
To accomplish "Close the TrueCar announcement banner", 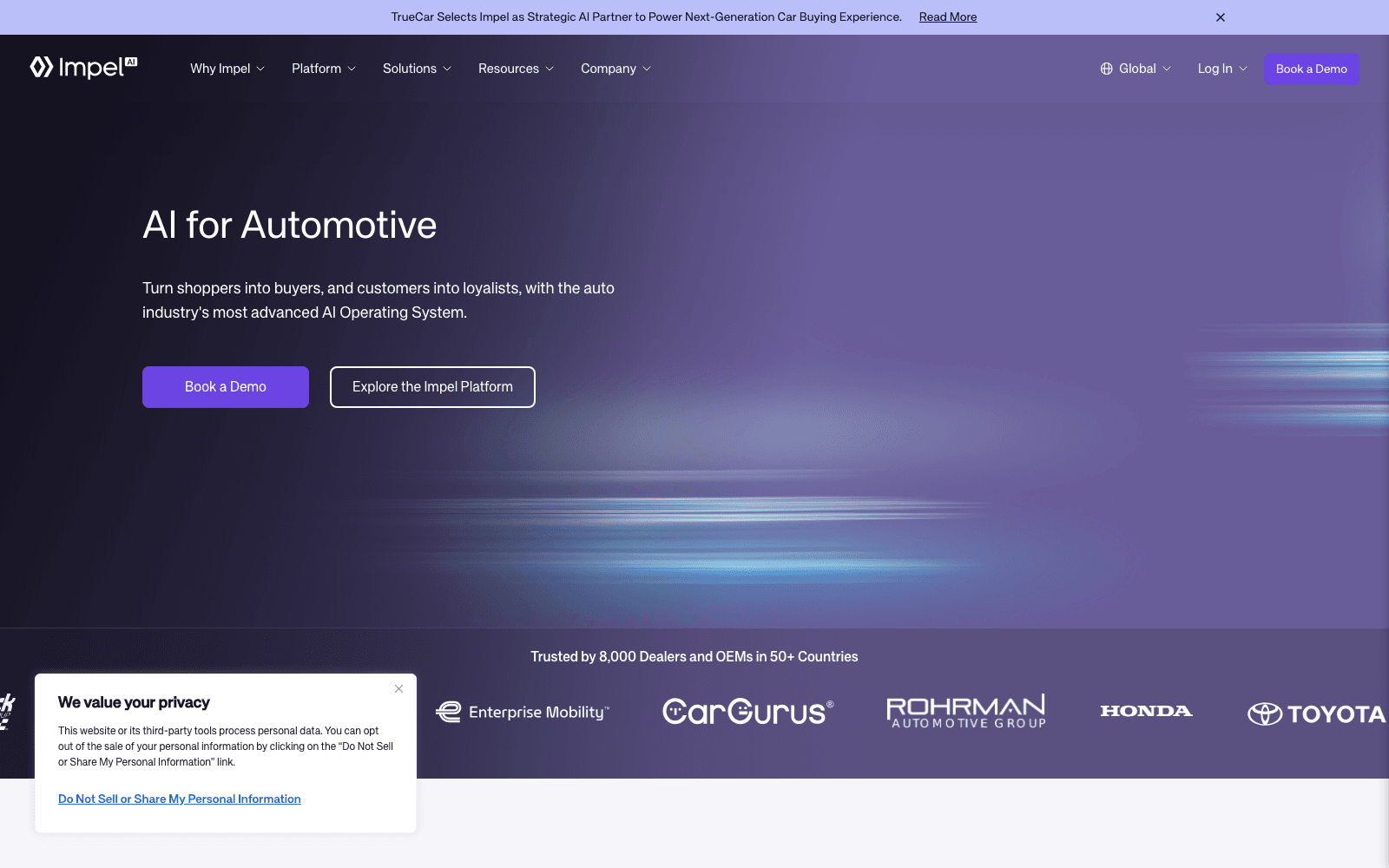I will (x=1220, y=17).
